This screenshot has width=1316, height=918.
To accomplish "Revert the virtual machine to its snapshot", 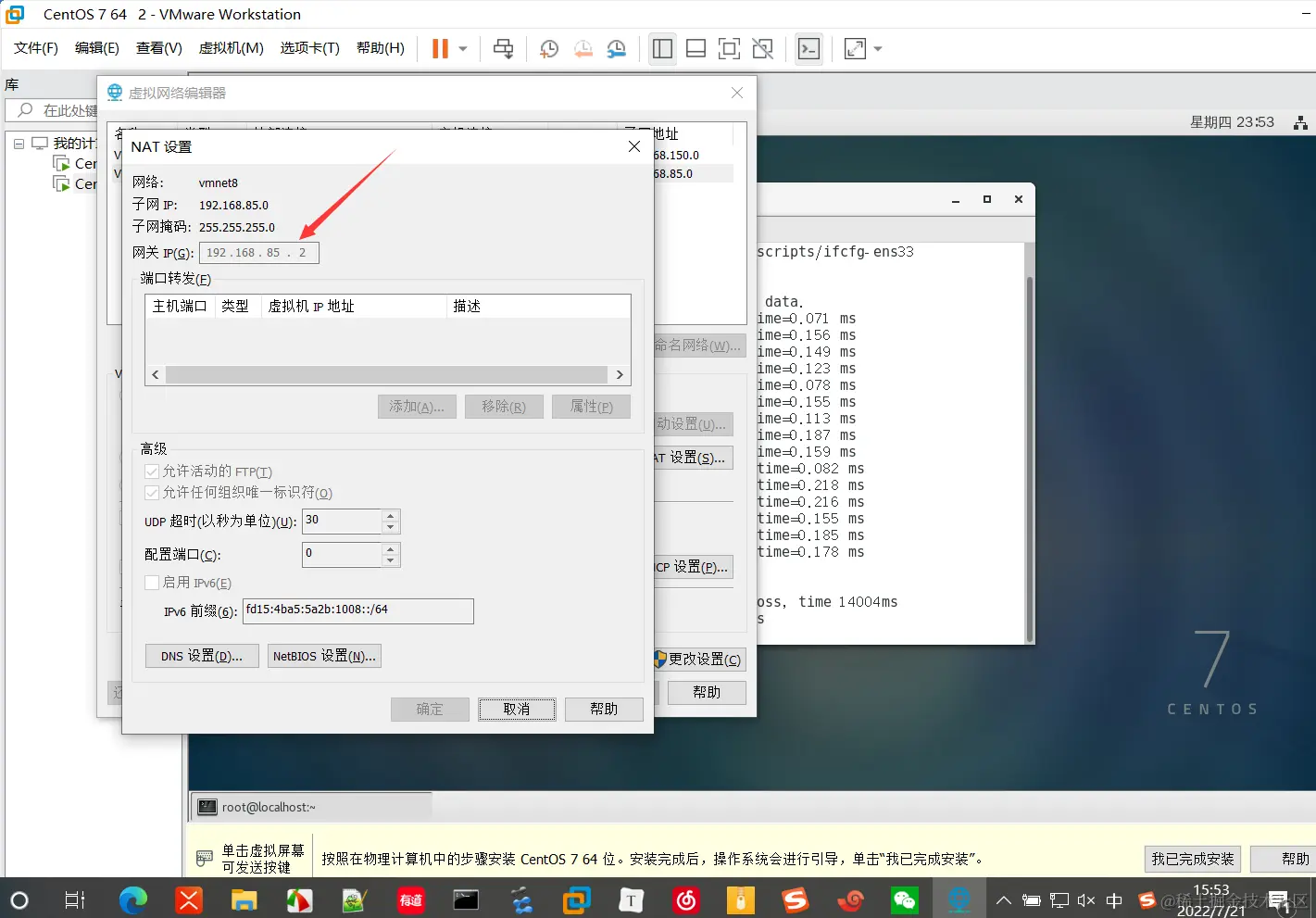I will (x=583, y=48).
